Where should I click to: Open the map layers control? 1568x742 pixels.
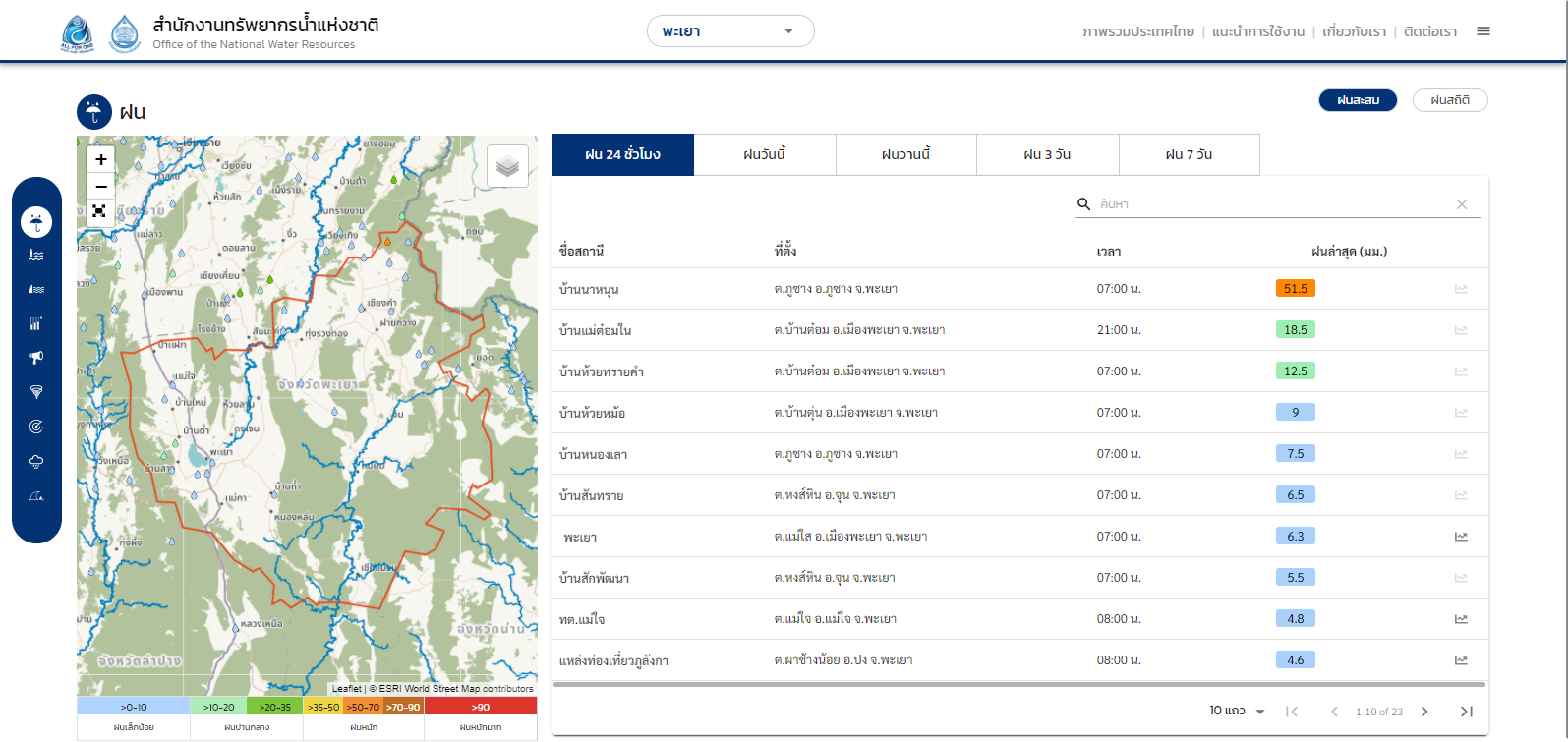point(507,166)
